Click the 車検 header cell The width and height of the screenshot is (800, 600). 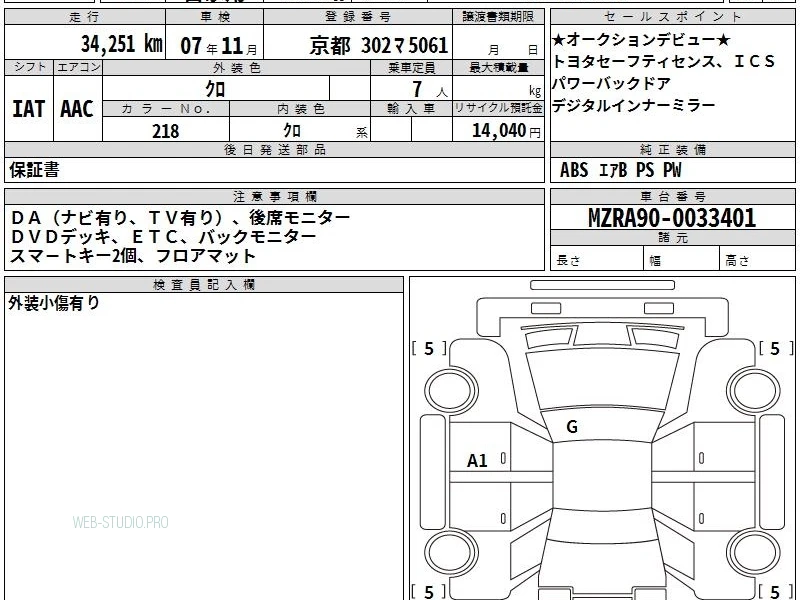tap(214, 17)
